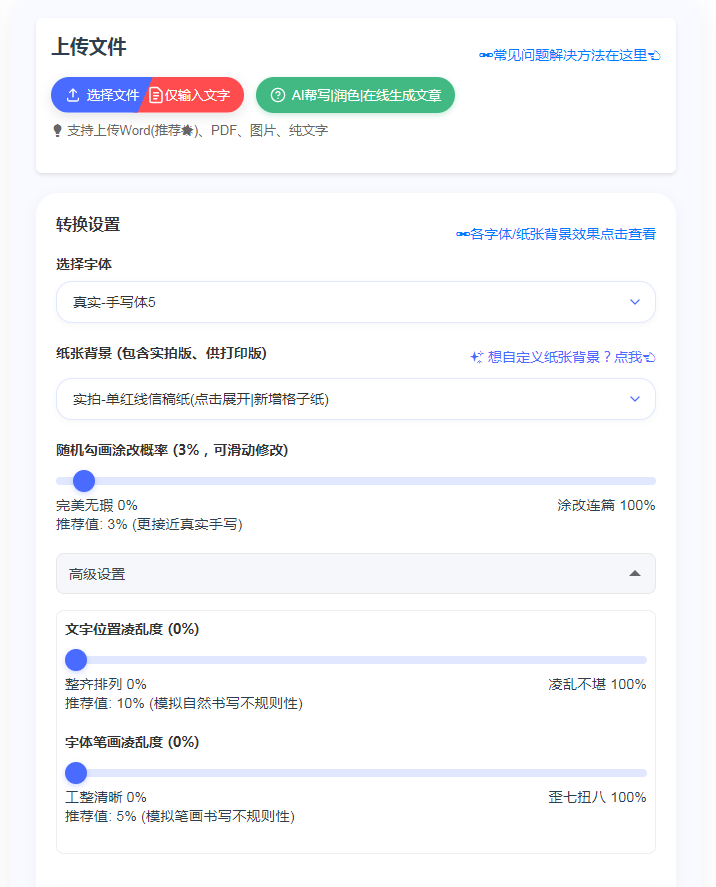The image size is (716, 887).
Task: Click 想自定义纸张背景？点我 link
Action: pyautogui.click(x=563, y=357)
